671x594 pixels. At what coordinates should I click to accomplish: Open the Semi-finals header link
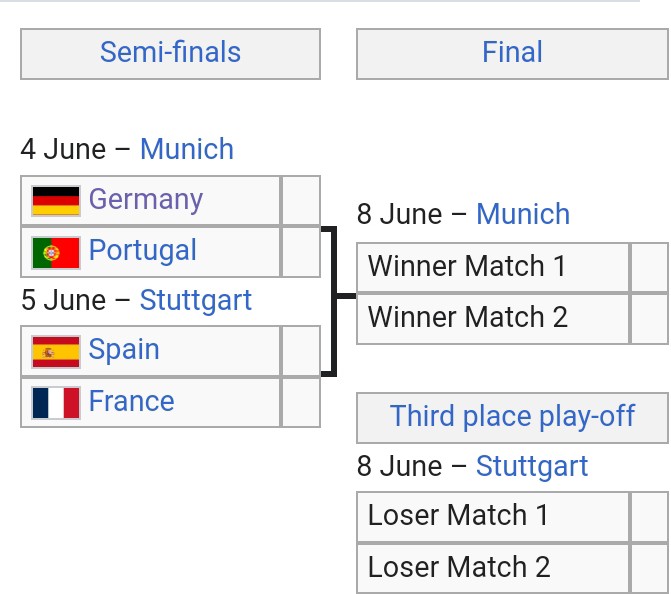tap(170, 52)
